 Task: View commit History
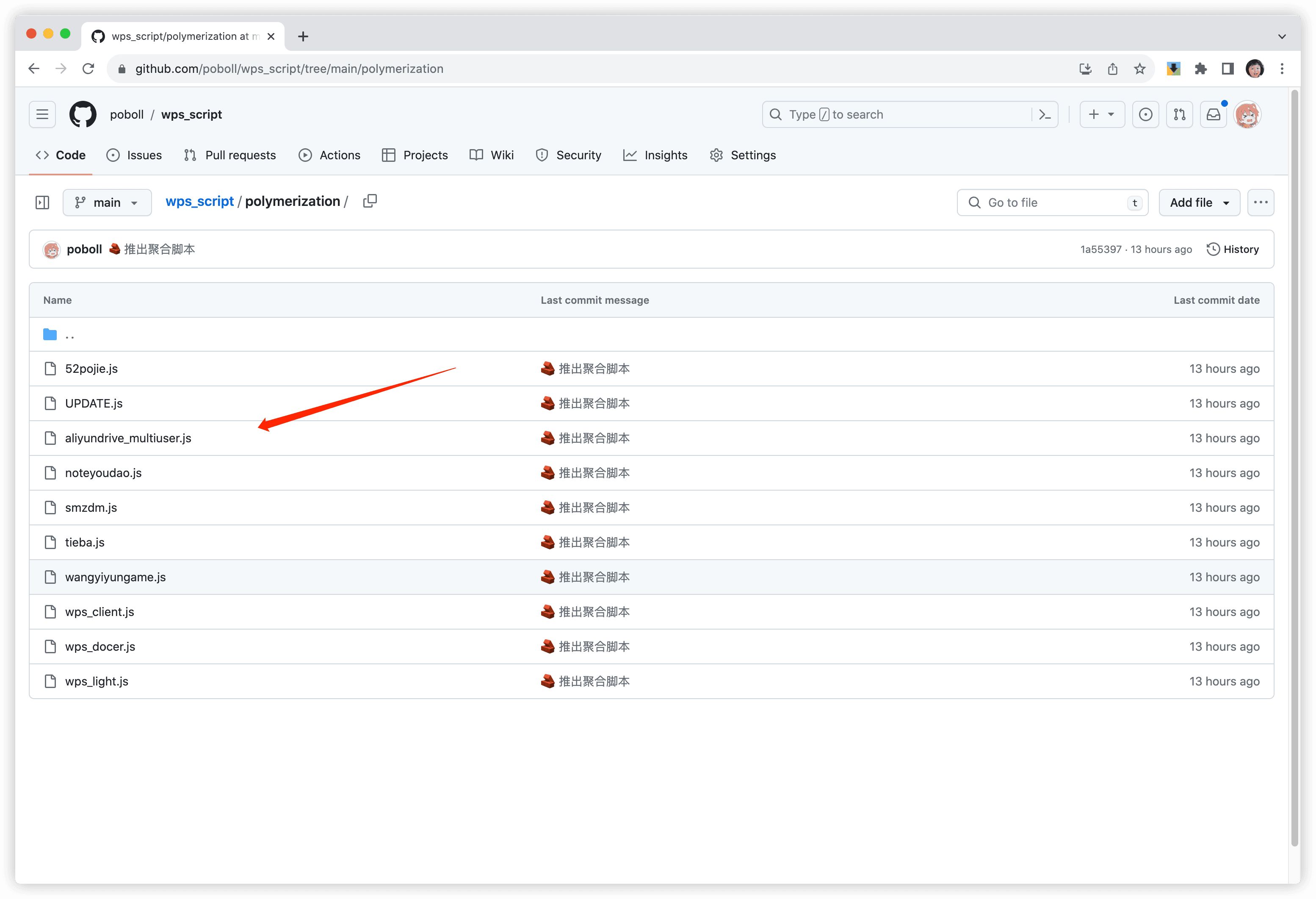pyautogui.click(x=1233, y=249)
